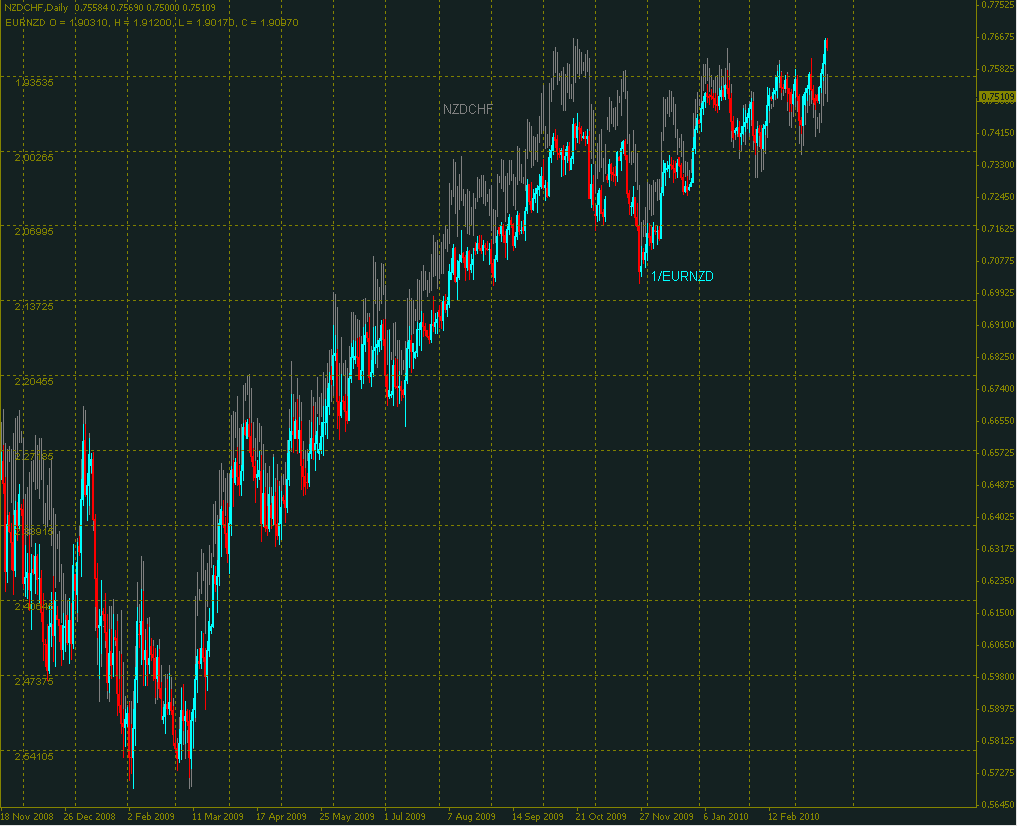1017x826 pixels.
Task: Click the 0.64875 price on right axis
Action: pyautogui.click(x=998, y=484)
